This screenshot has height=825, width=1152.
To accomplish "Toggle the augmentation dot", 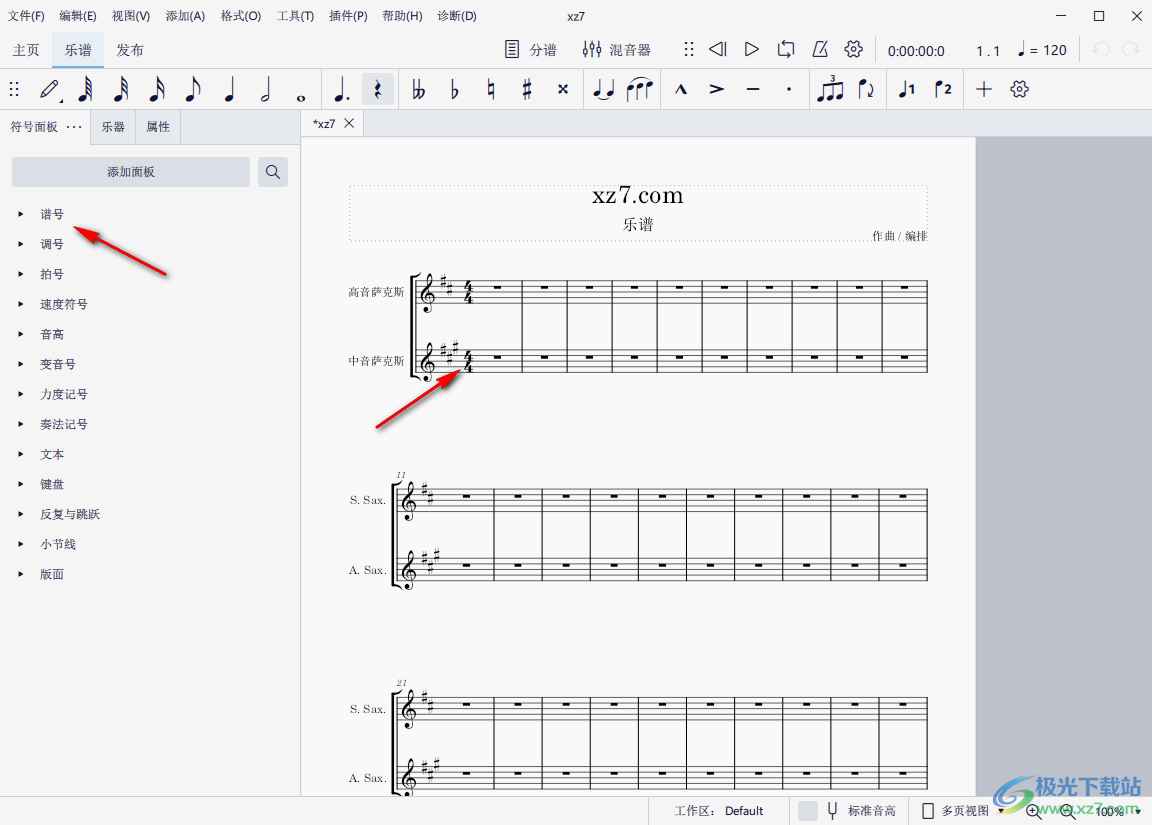I will click(341, 88).
